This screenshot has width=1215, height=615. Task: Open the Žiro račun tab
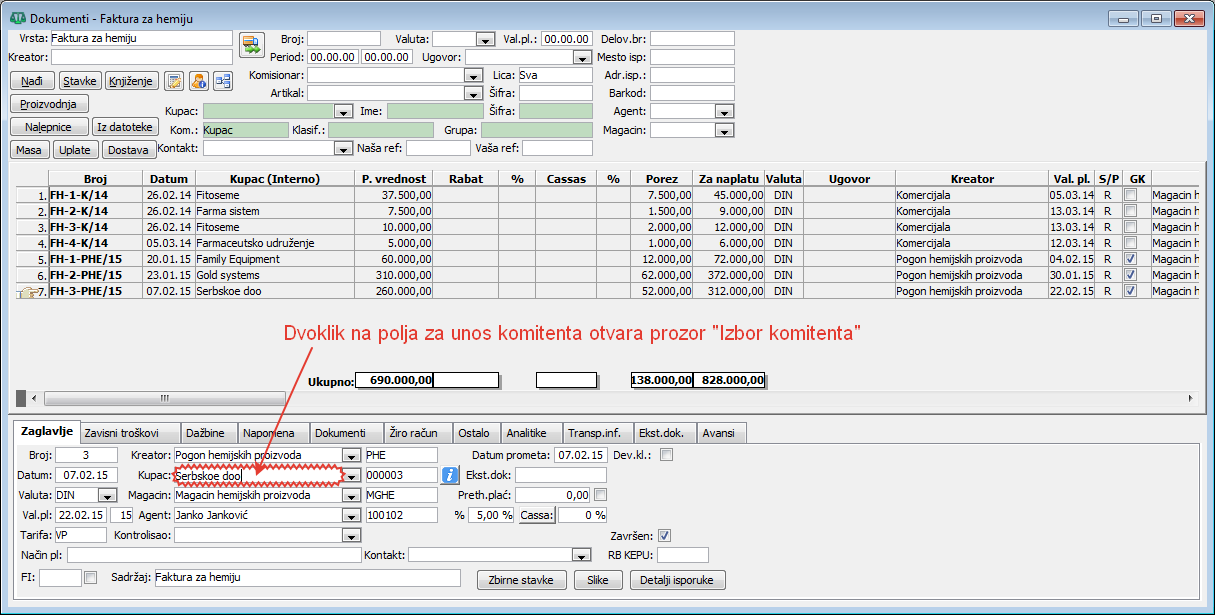411,433
